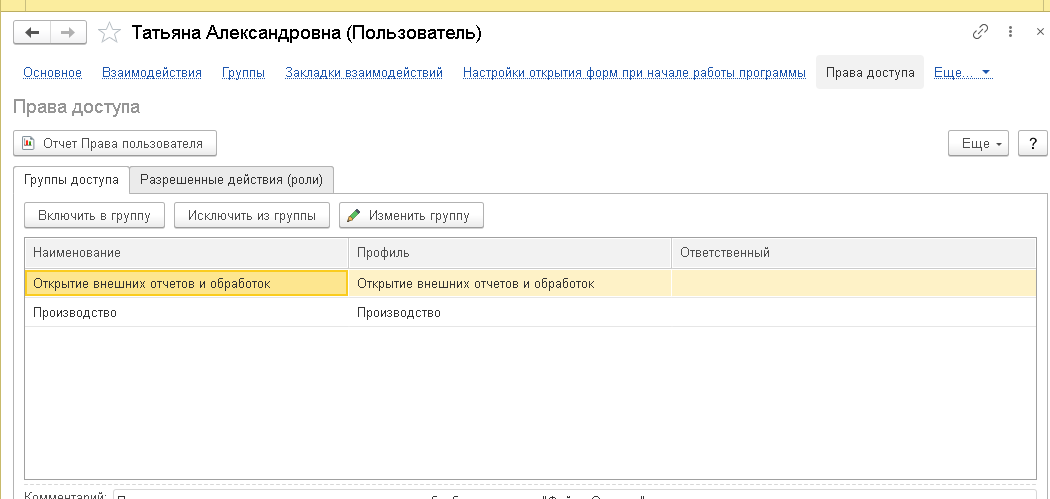Viewport: 1050px width, 499px height.
Task: Click Включить в группу button
Action: click(x=94, y=215)
